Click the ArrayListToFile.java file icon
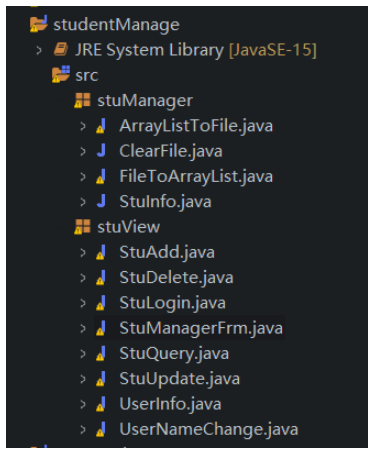Image resolution: width=368 pixels, height=452 pixels. [x=101, y=126]
